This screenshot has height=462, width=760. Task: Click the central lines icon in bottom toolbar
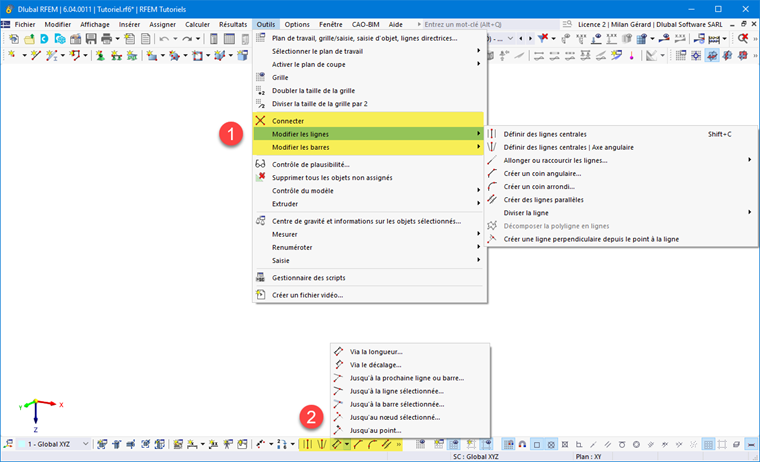(307, 444)
